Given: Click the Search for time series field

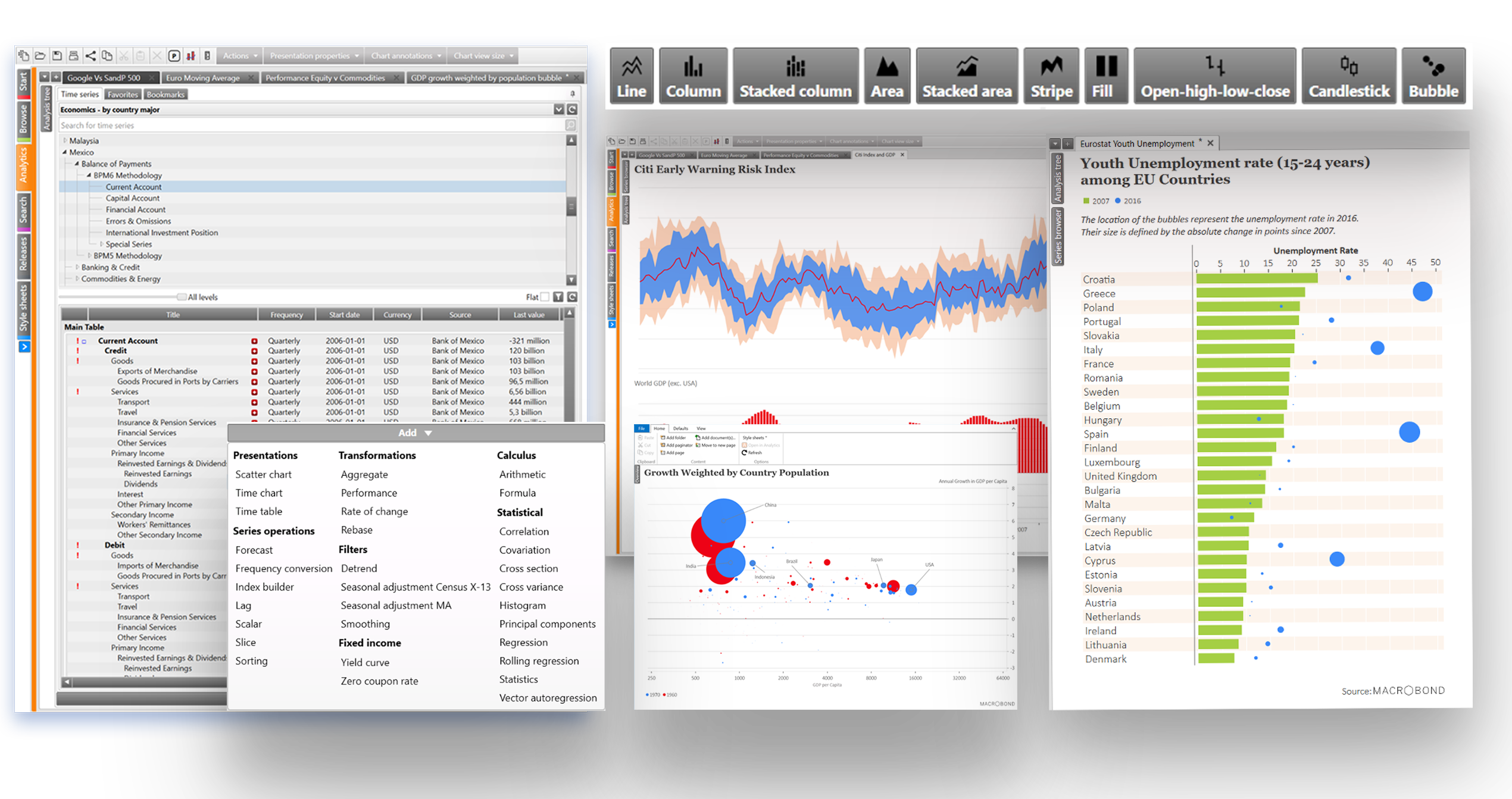Looking at the screenshot, I should pos(310,126).
